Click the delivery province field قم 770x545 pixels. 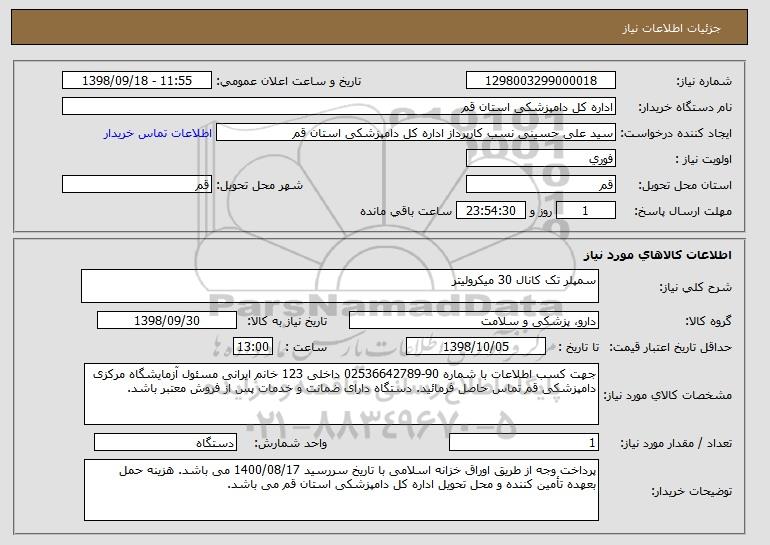click(x=541, y=185)
